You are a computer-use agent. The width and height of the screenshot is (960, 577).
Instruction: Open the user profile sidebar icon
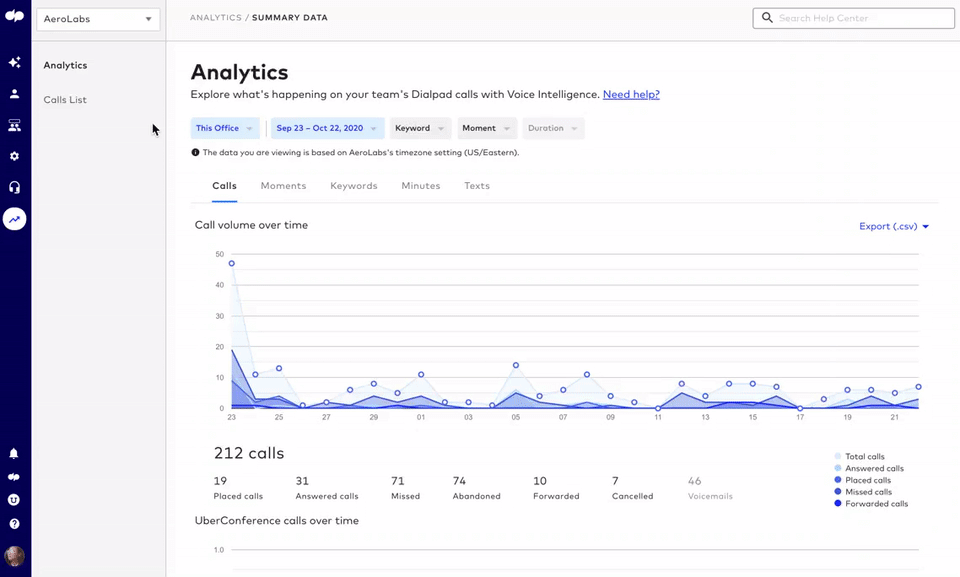(14, 94)
